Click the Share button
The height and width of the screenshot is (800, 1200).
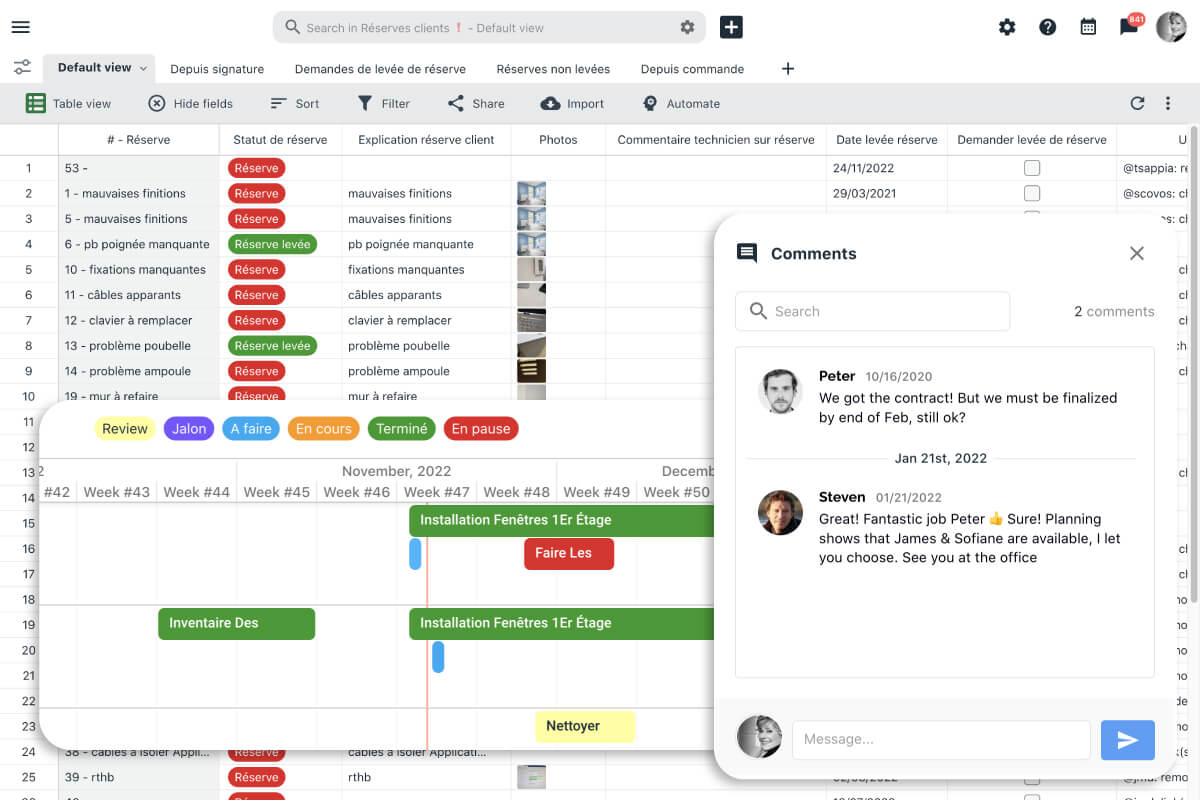(475, 103)
